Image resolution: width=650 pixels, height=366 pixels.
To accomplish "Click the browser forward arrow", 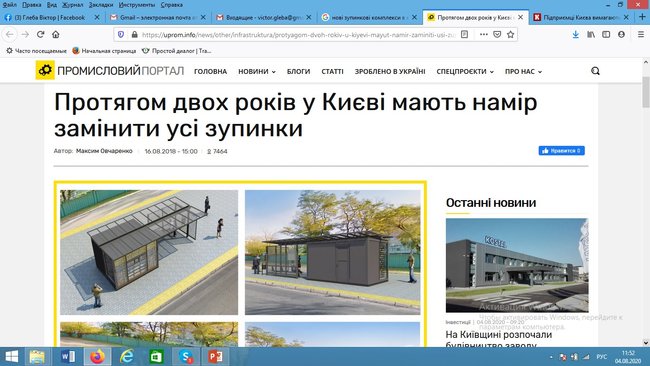I will point(25,34).
